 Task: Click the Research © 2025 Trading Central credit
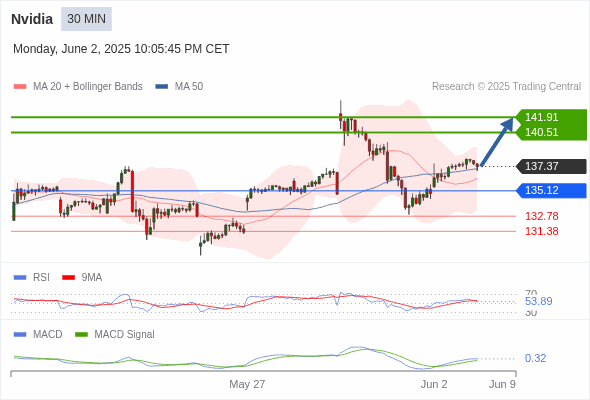[506, 87]
